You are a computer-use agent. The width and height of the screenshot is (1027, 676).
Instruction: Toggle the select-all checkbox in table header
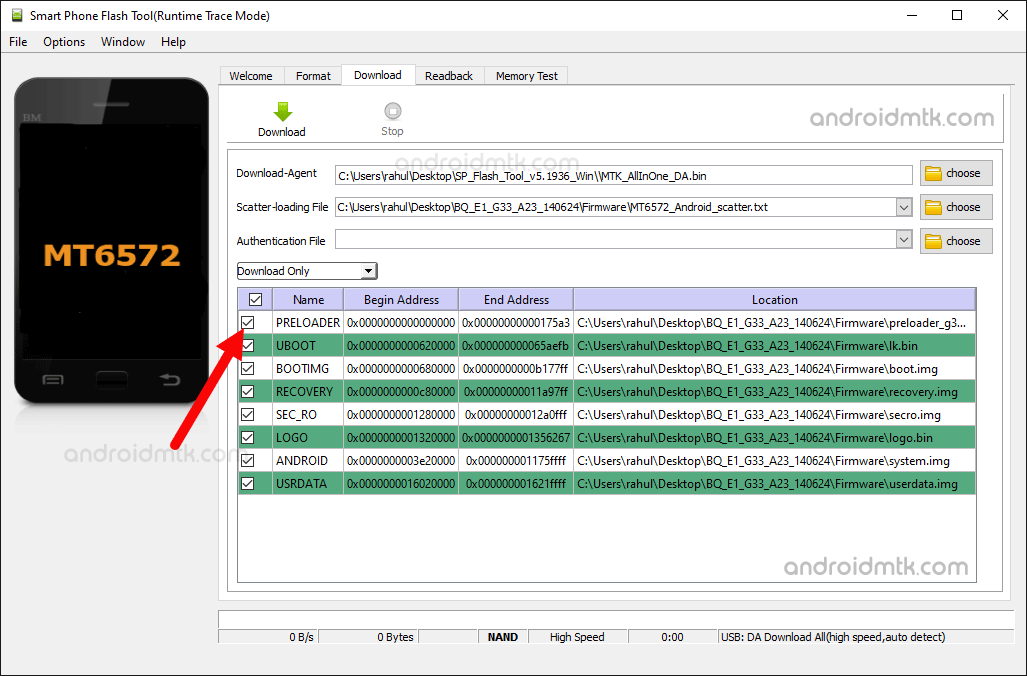pos(255,299)
